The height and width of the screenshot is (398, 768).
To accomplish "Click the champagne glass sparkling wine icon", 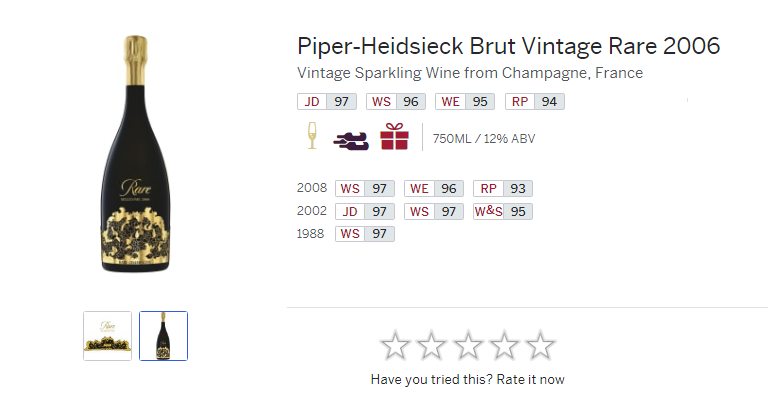I will (312, 136).
